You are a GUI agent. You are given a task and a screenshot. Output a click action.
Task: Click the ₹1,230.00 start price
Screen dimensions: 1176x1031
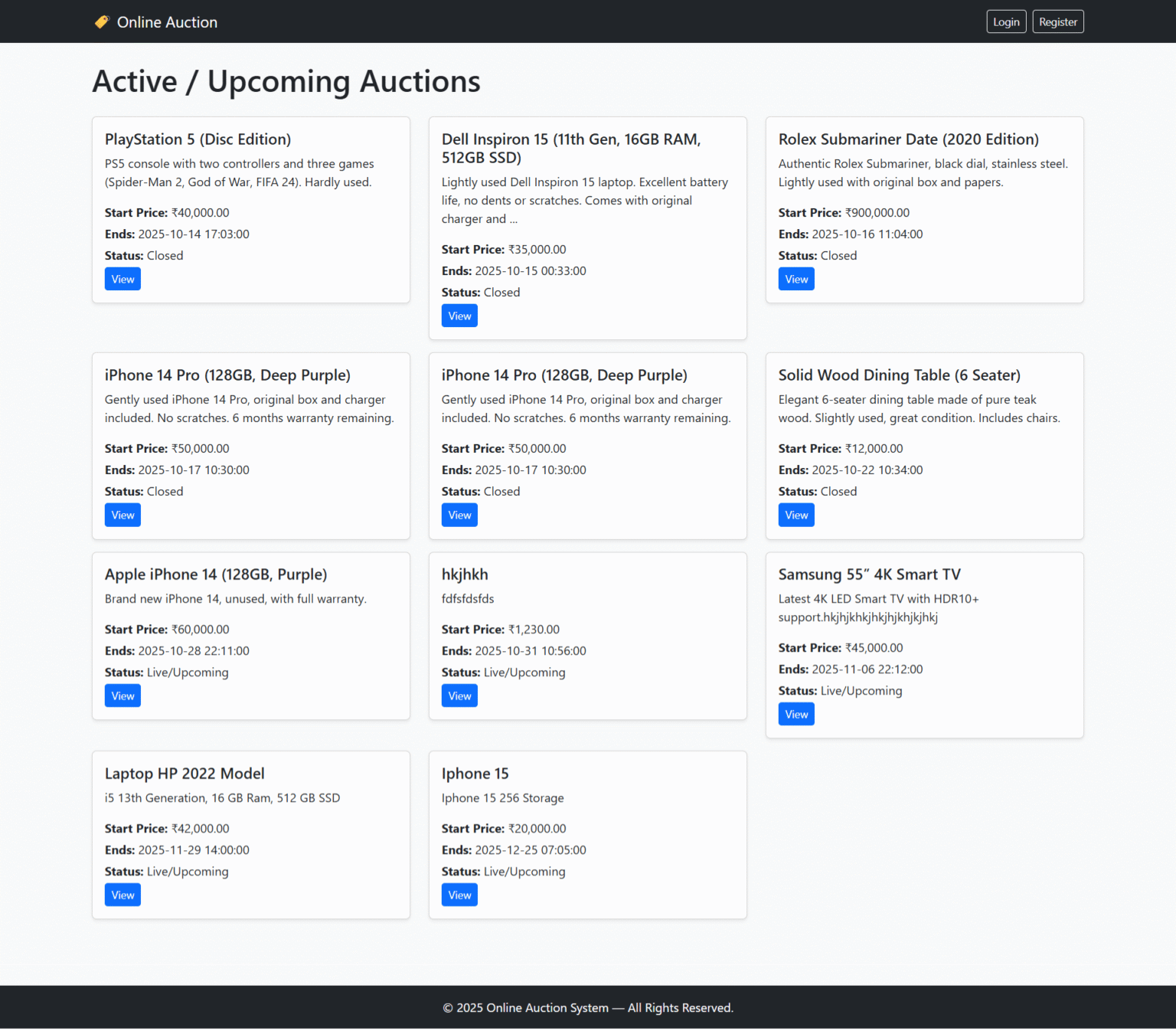point(534,630)
